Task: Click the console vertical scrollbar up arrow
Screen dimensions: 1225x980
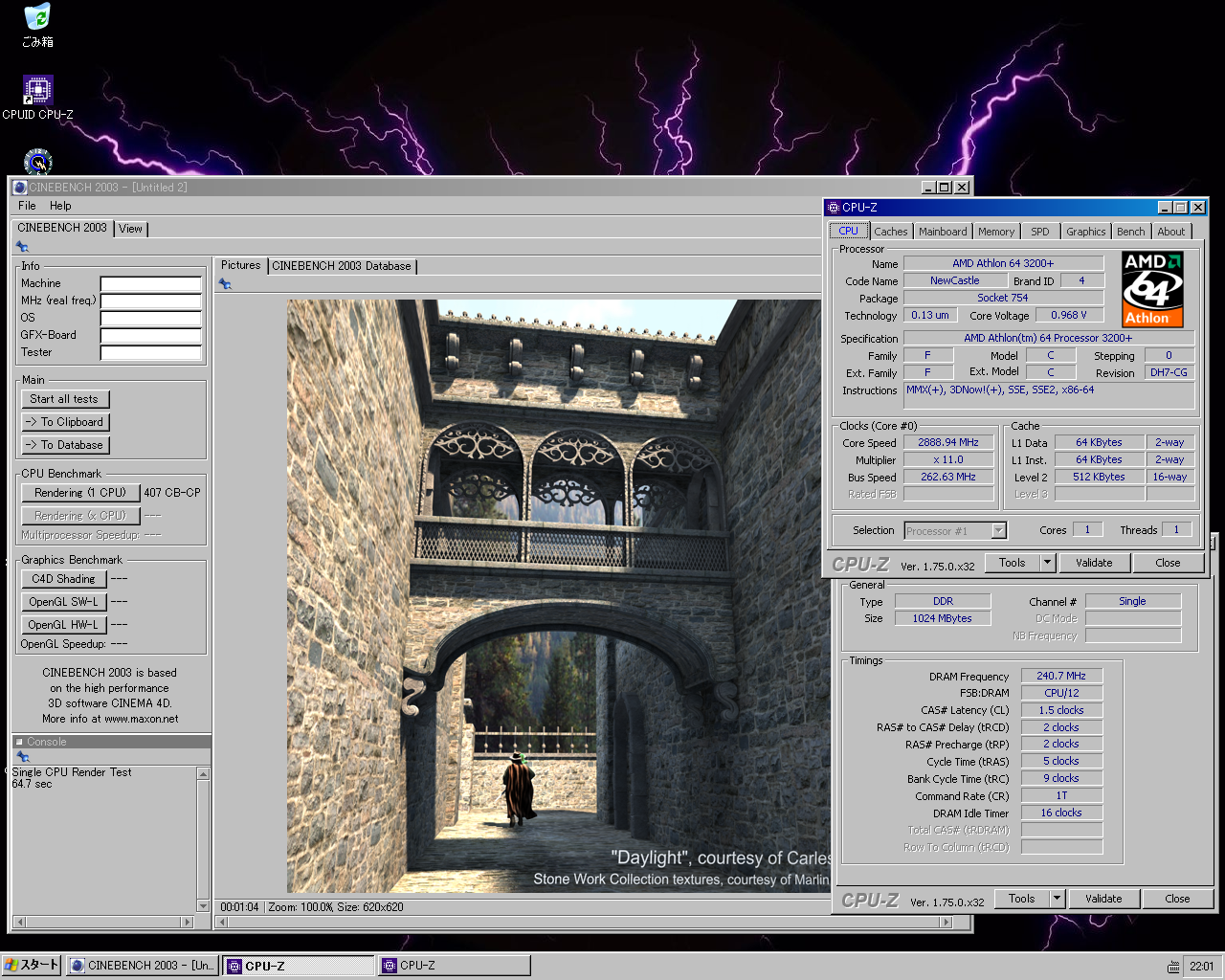Action: click(203, 773)
